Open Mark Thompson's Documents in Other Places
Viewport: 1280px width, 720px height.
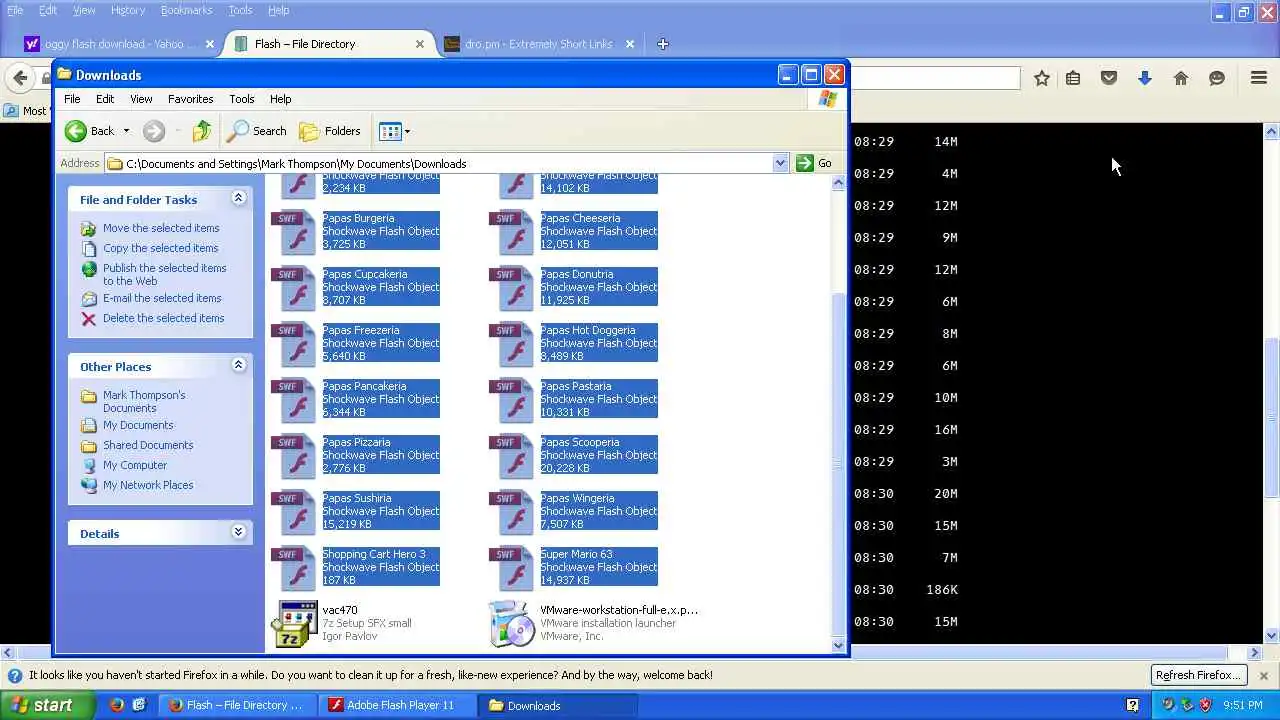(144, 401)
